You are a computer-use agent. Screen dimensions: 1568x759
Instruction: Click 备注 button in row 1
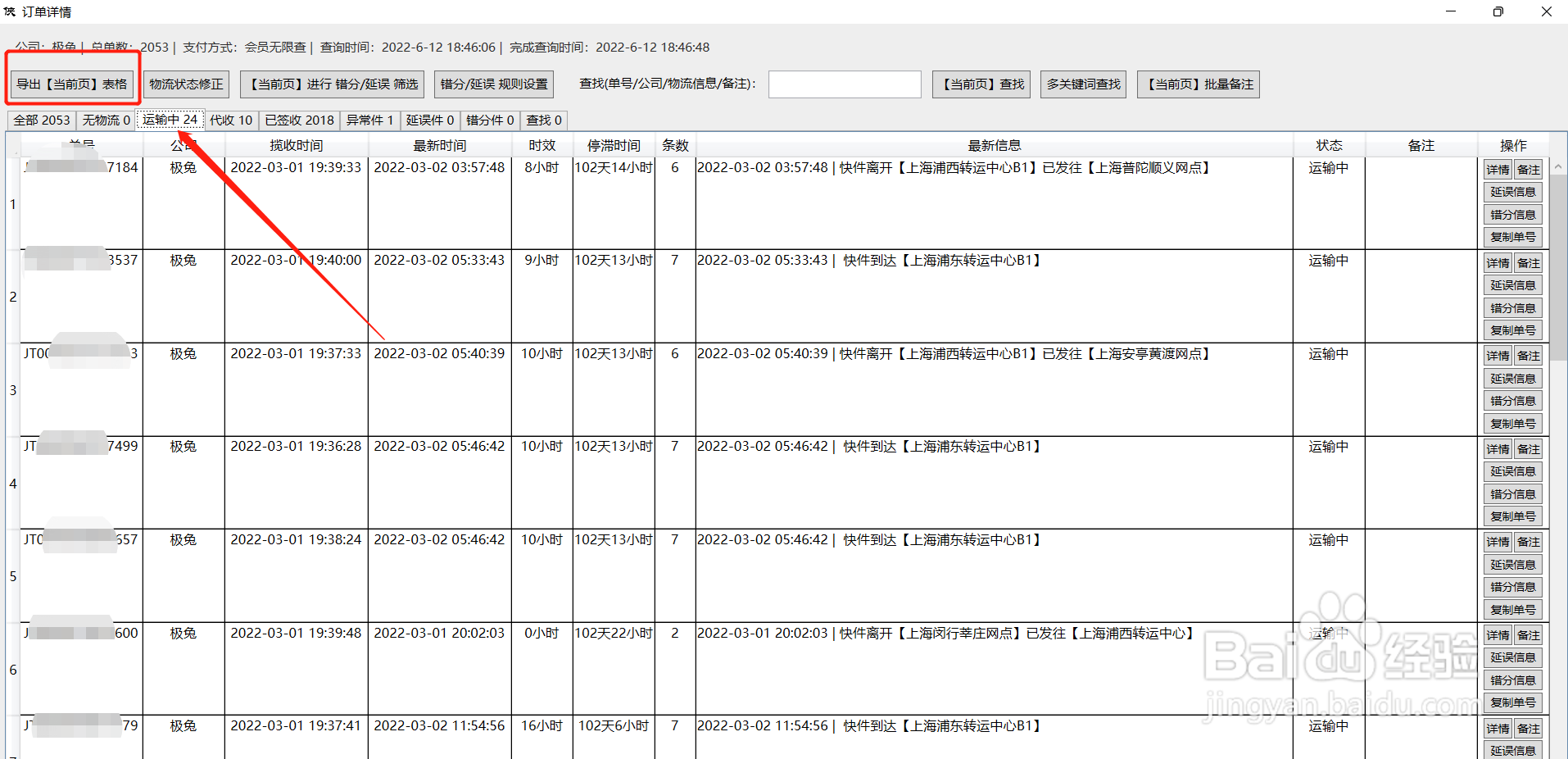(1528, 170)
